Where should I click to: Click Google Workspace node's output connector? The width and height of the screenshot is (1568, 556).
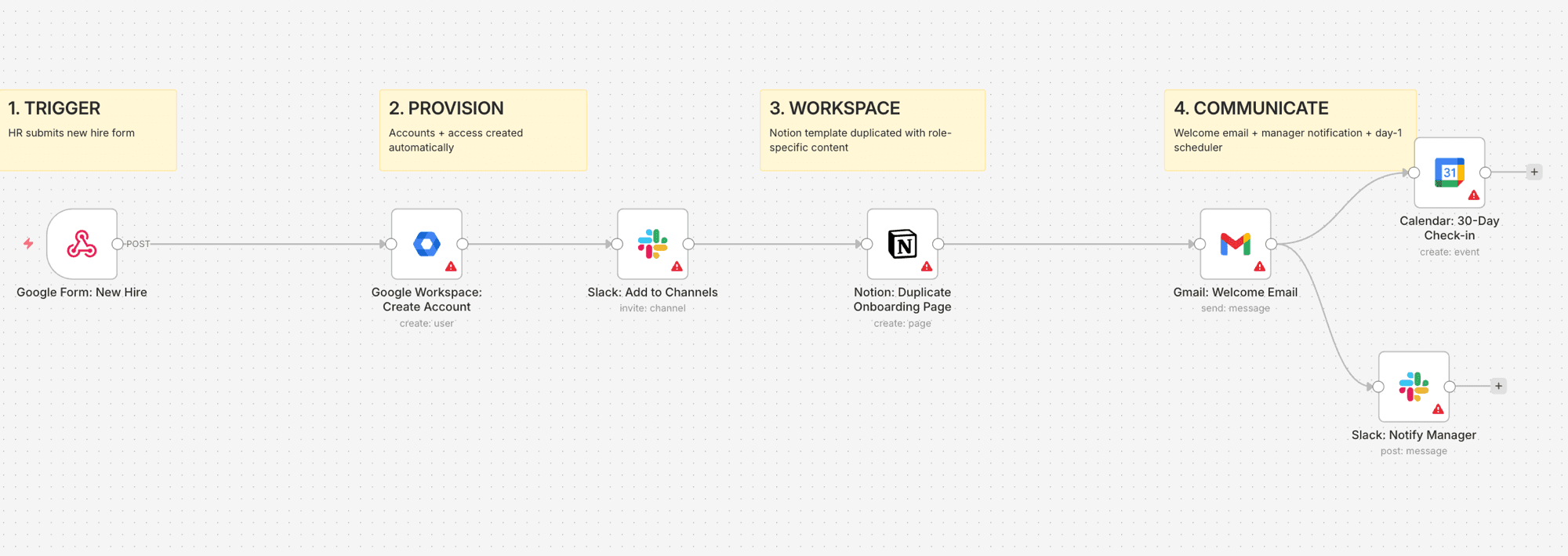(463, 244)
